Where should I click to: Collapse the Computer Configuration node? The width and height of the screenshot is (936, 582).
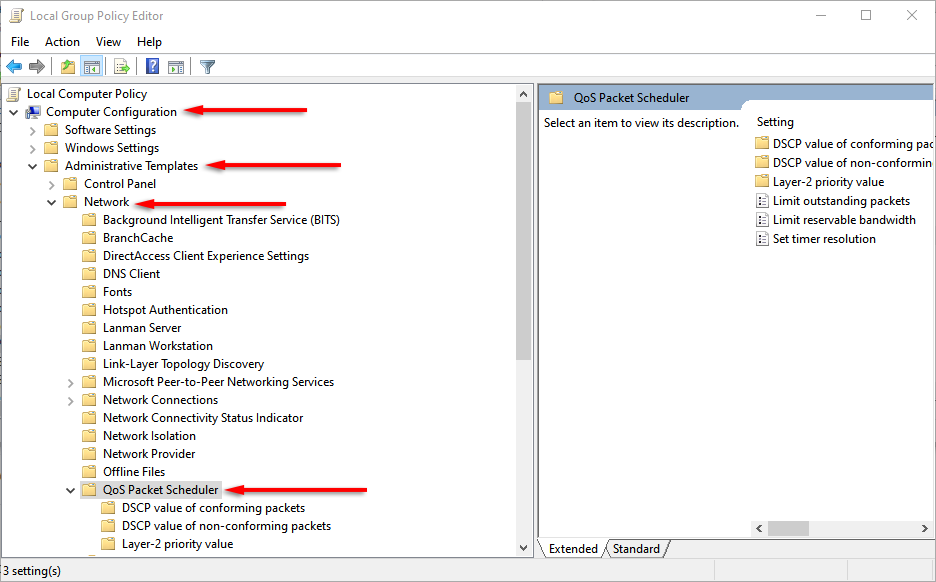(x=14, y=112)
